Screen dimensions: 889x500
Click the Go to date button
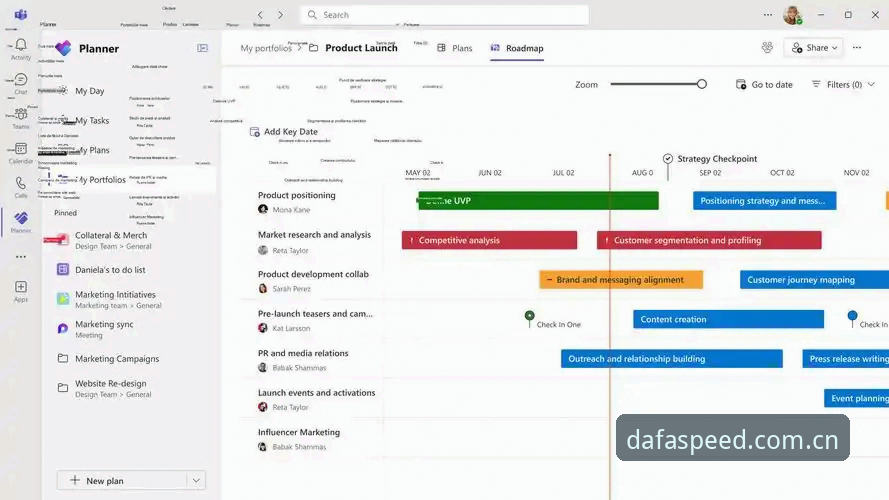click(x=764, y=84)
